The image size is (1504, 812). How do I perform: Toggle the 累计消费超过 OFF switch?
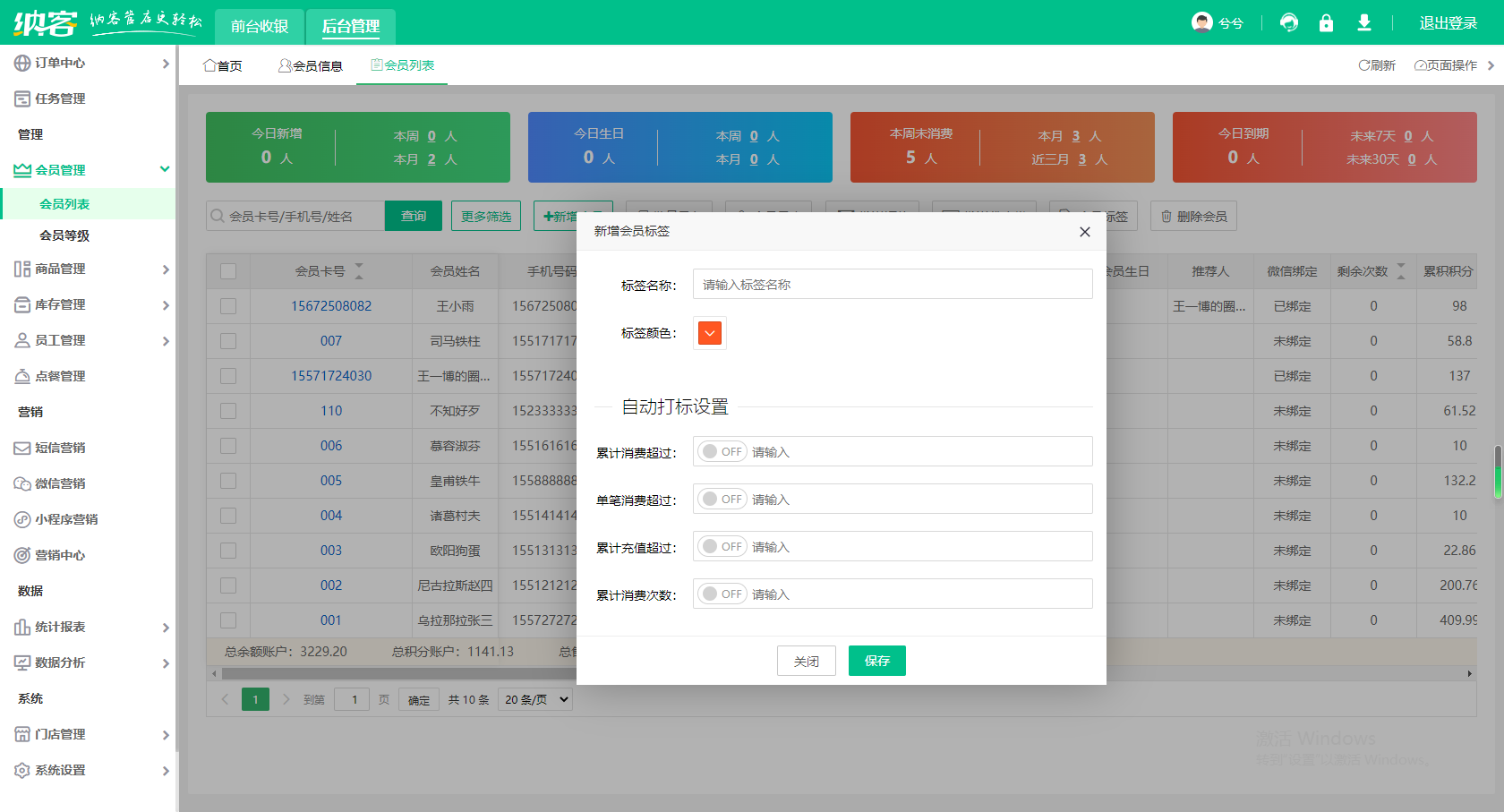[722, 451]
